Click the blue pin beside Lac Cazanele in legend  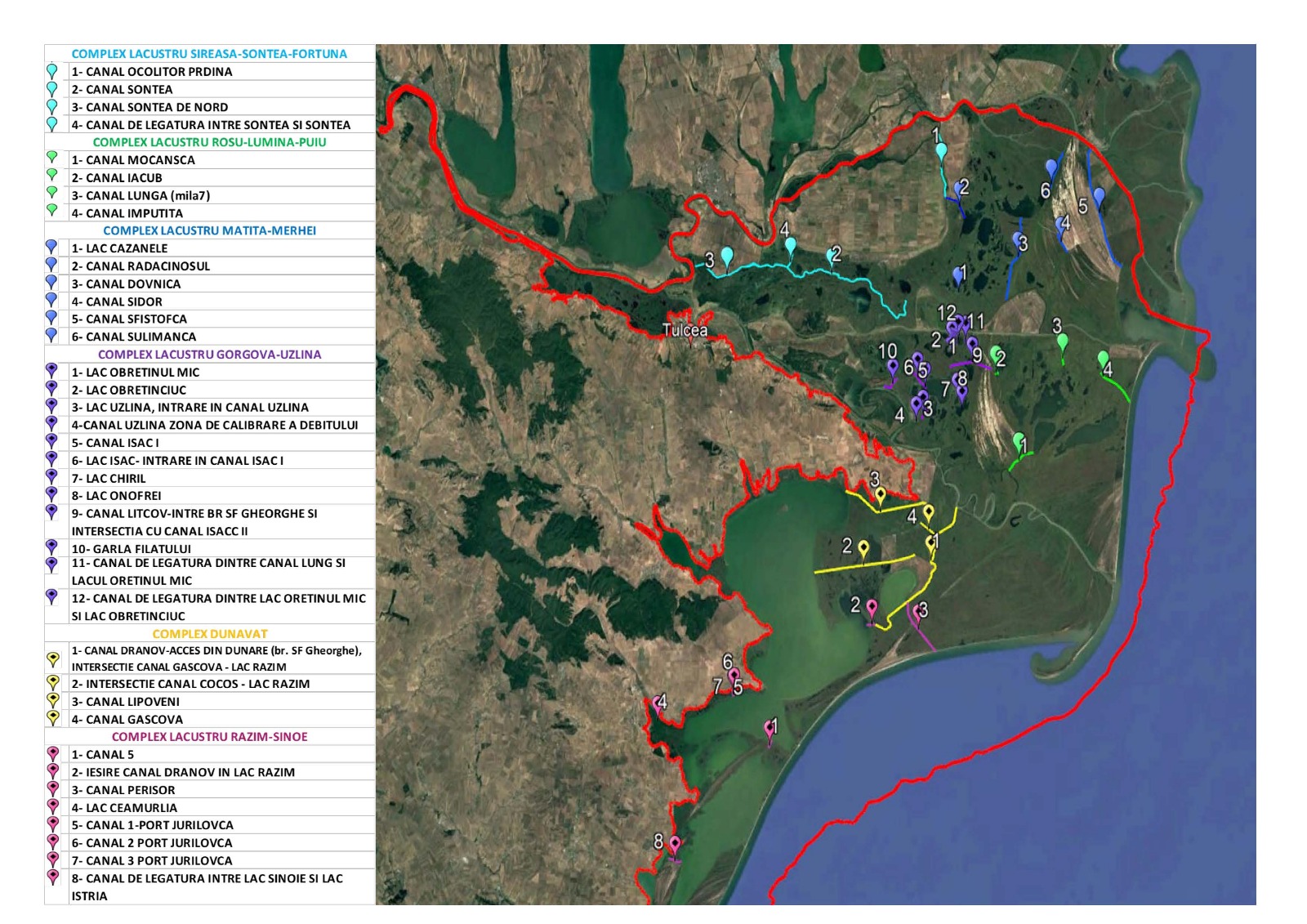(51, 247)
